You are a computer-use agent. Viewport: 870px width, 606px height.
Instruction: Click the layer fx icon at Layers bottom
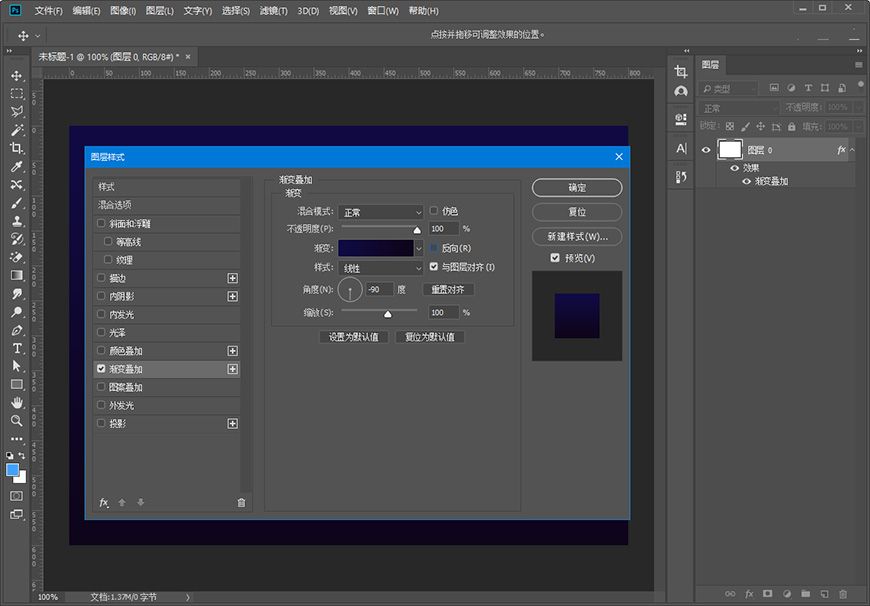click(x=749, y=594)
